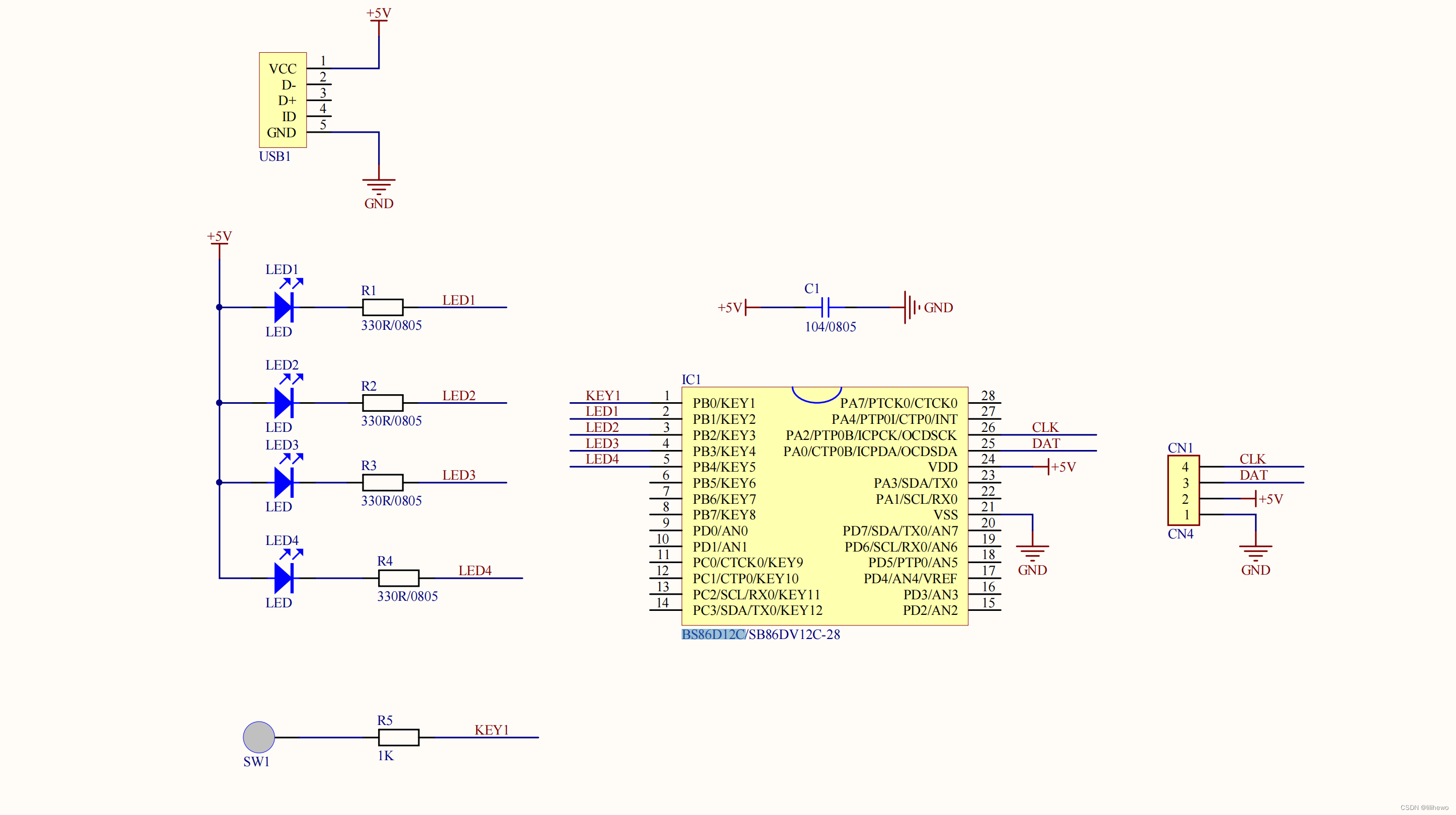Select the IC1 microcontroller body

pos(825,506)
